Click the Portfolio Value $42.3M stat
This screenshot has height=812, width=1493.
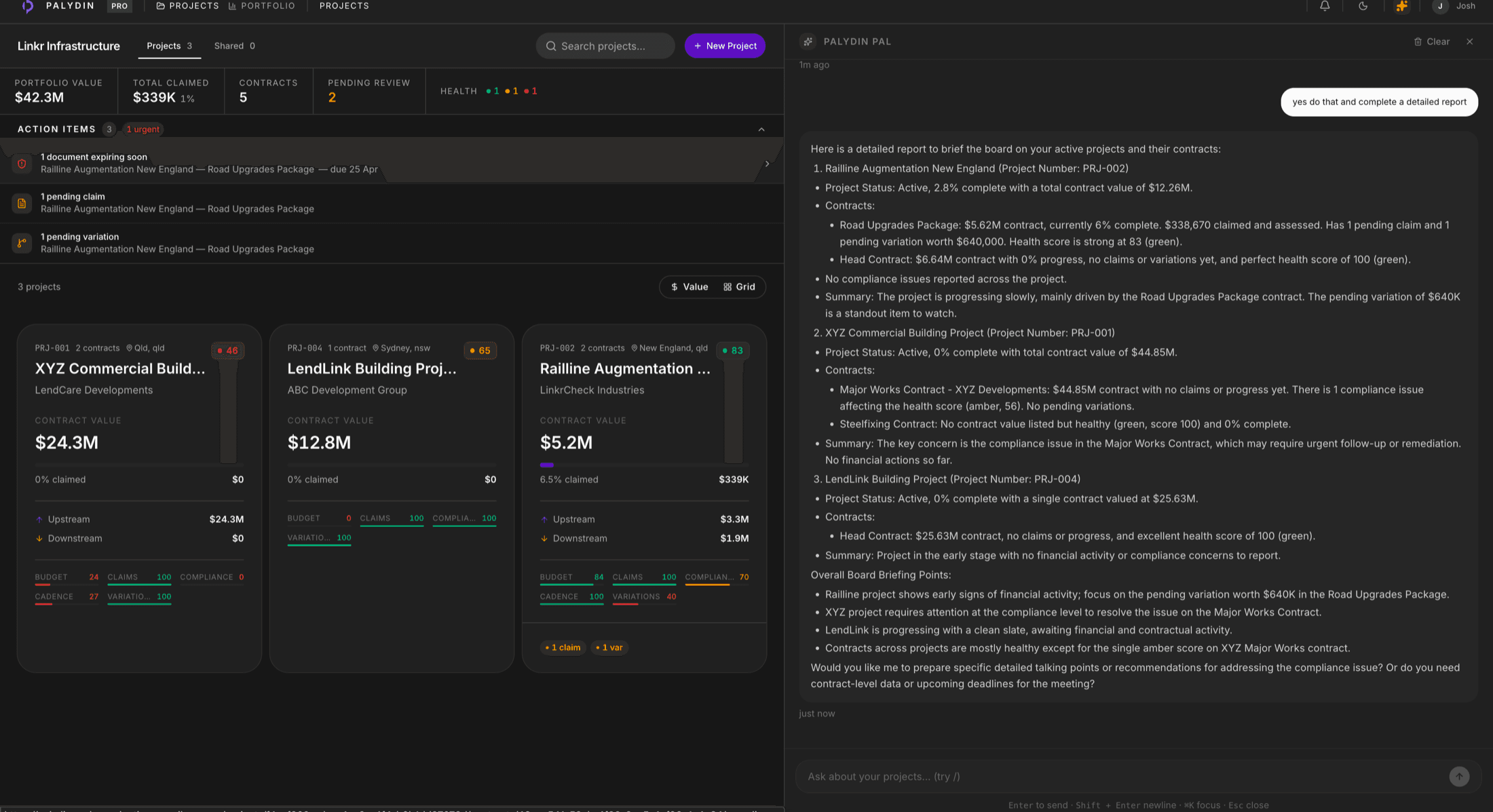[x=58, y=91]
